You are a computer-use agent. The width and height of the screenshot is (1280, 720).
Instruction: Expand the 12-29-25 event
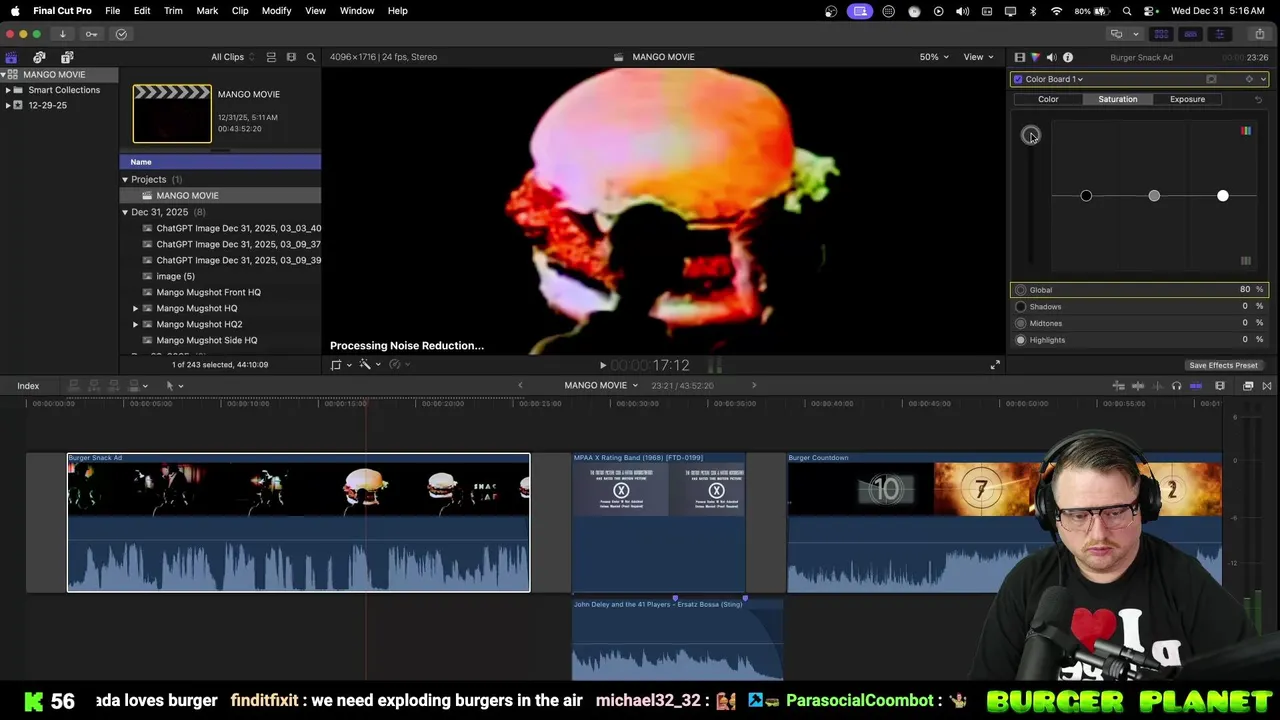click(x=8, y=106)
